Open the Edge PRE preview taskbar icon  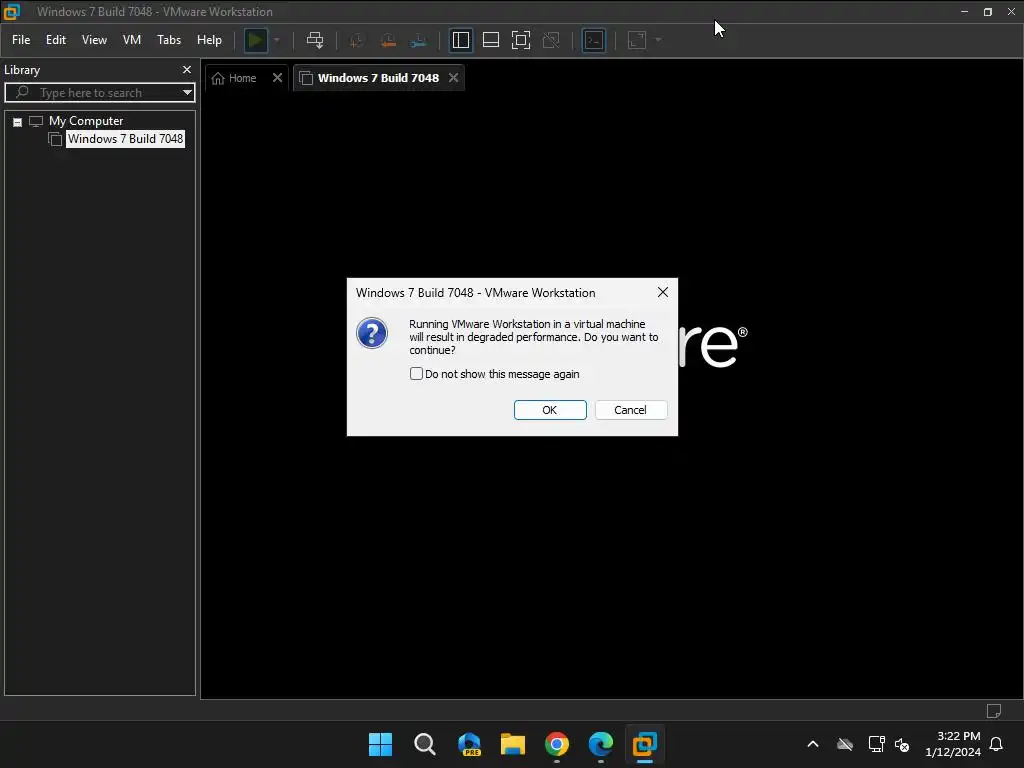pyautogui.click(x=469, y=744)
